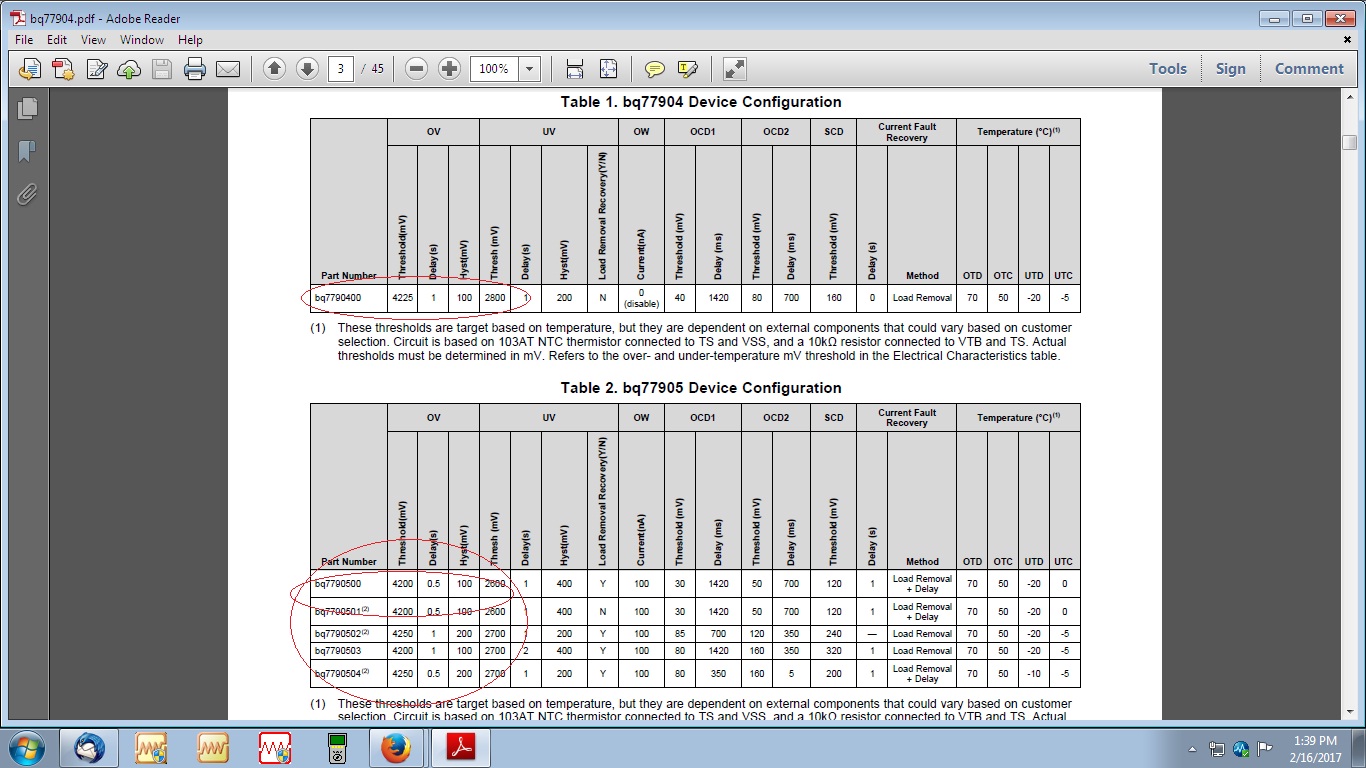This screenshot has width=1366, height=768.
Task: Click the vertical scrollbar thumb
Action: coord(1349,142)
